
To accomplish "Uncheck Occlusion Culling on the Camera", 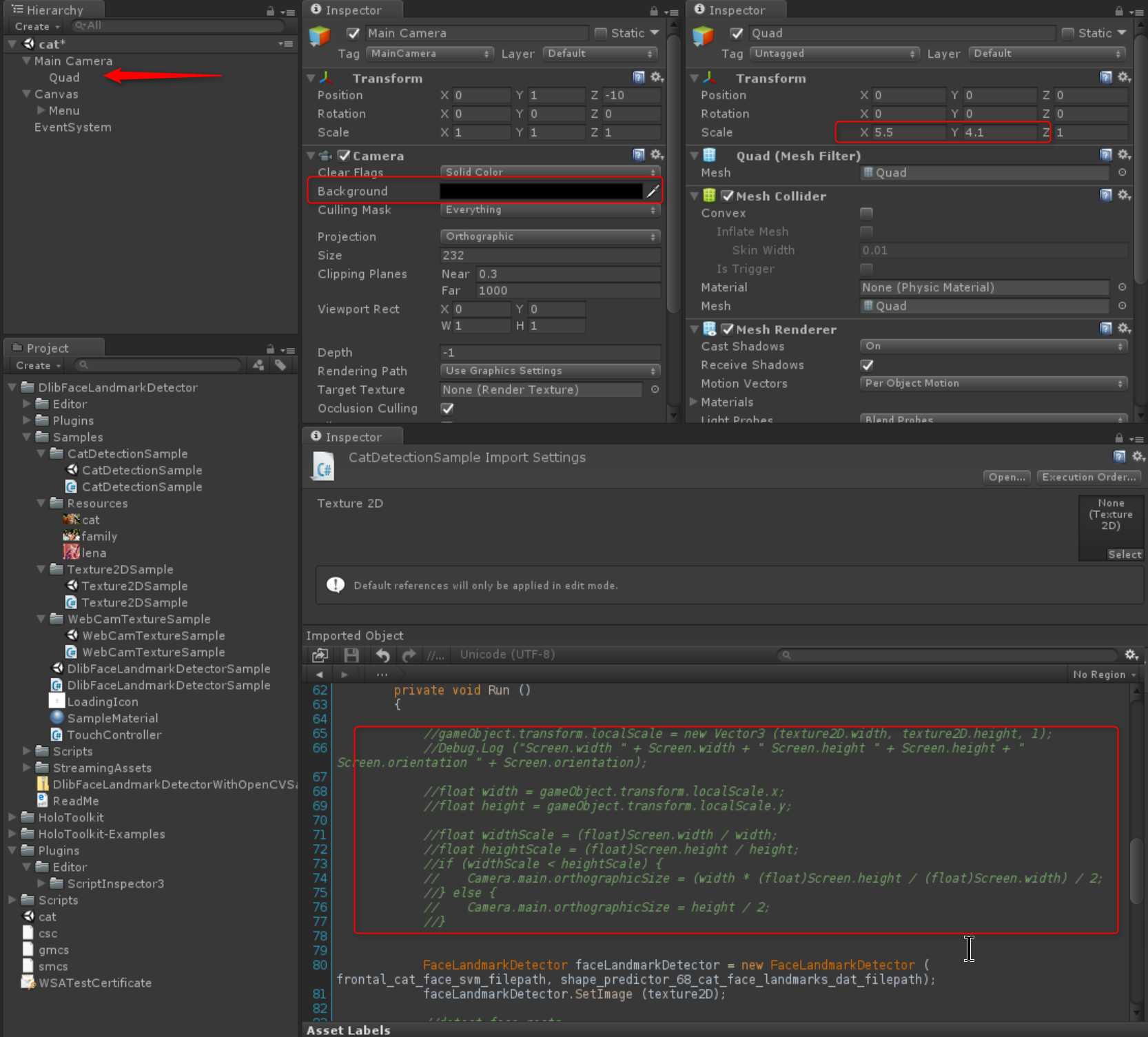I will (x=447, y=408).
